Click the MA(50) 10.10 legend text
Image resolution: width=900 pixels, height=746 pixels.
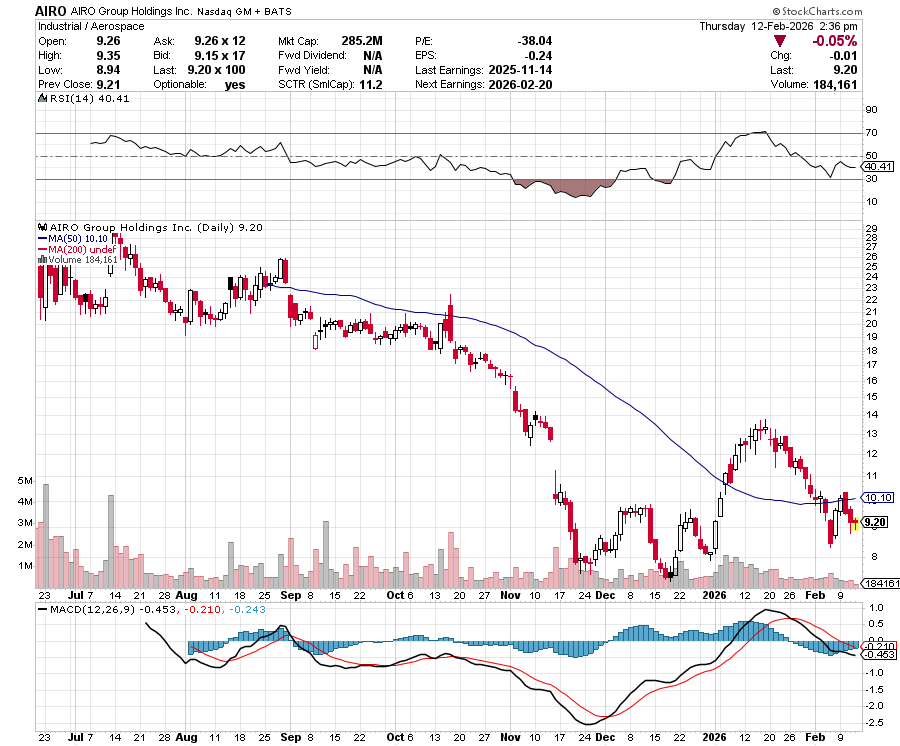(x=77, y=238)
